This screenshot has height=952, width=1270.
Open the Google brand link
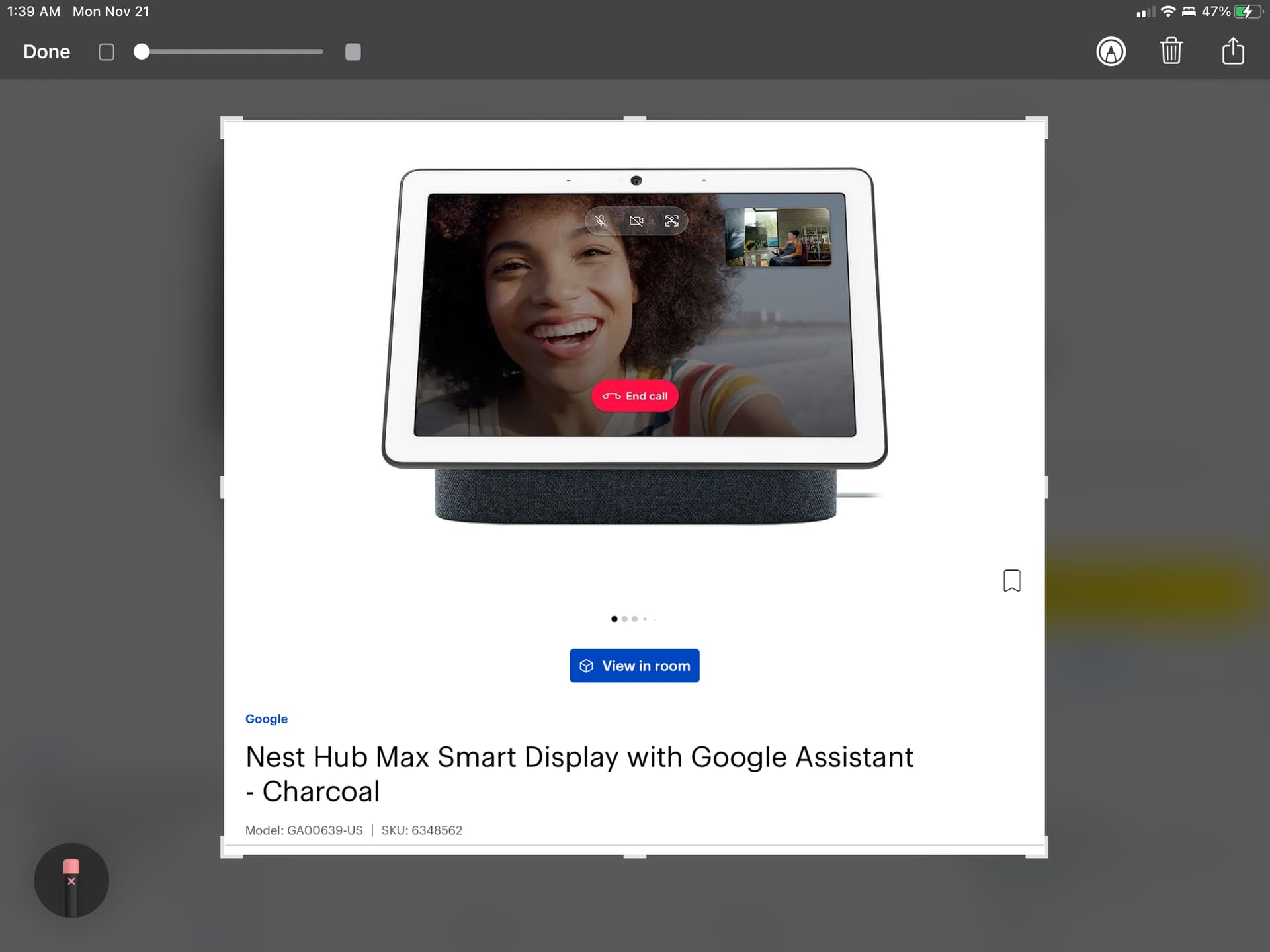pos(266,719)
